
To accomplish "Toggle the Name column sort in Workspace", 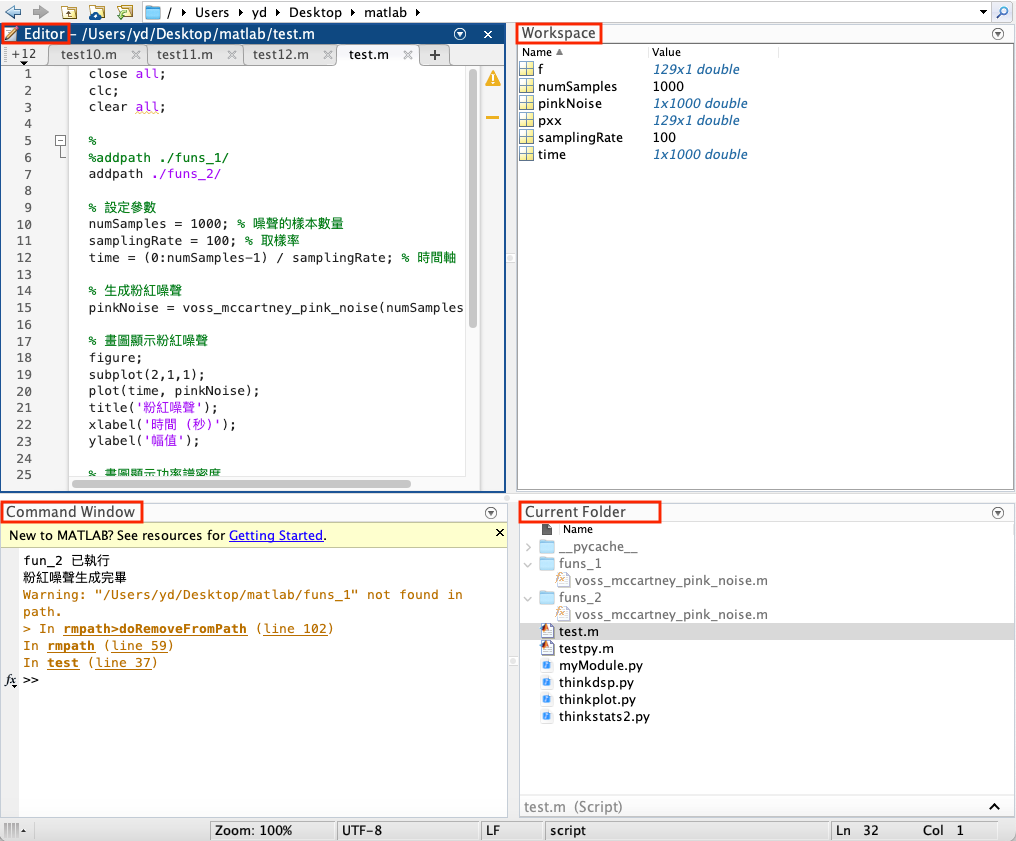I will pos(536,52).
